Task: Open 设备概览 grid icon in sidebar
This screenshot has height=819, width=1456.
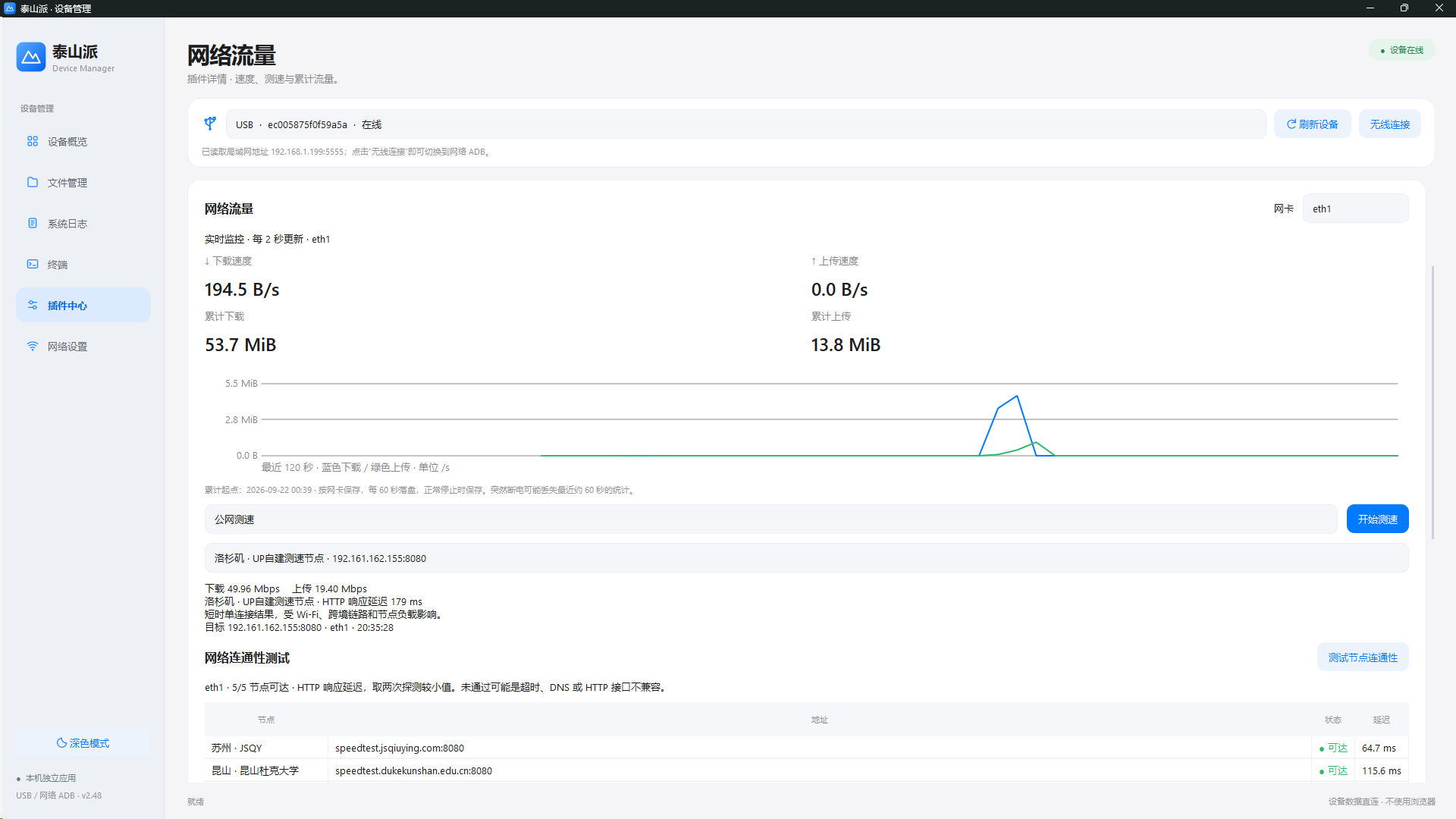Action: point(33,141)
